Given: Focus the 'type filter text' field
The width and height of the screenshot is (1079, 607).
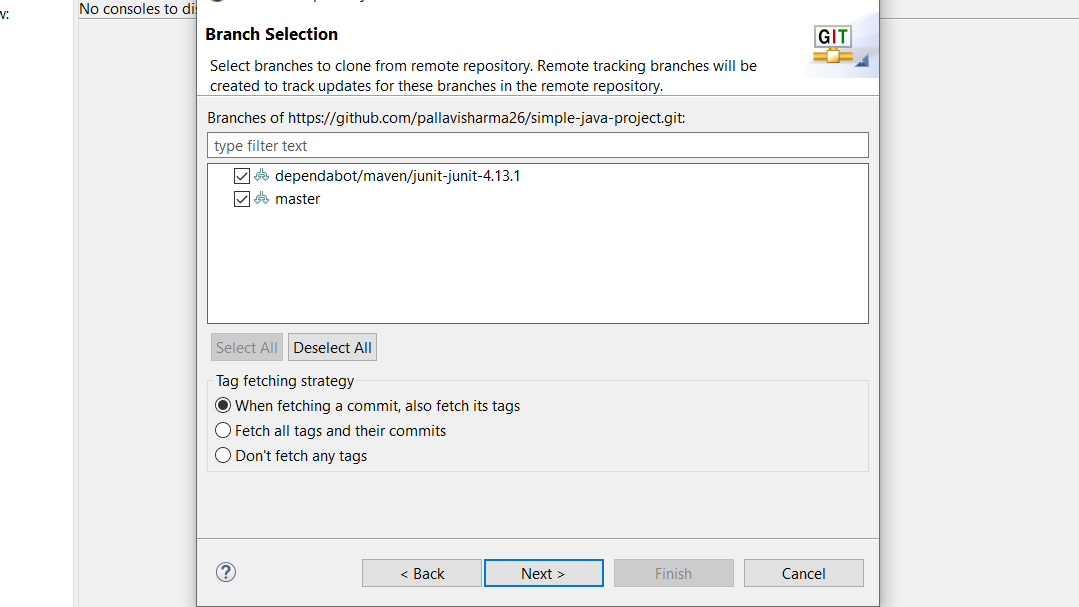Looking at the screenshot, I should pos(538,146).
